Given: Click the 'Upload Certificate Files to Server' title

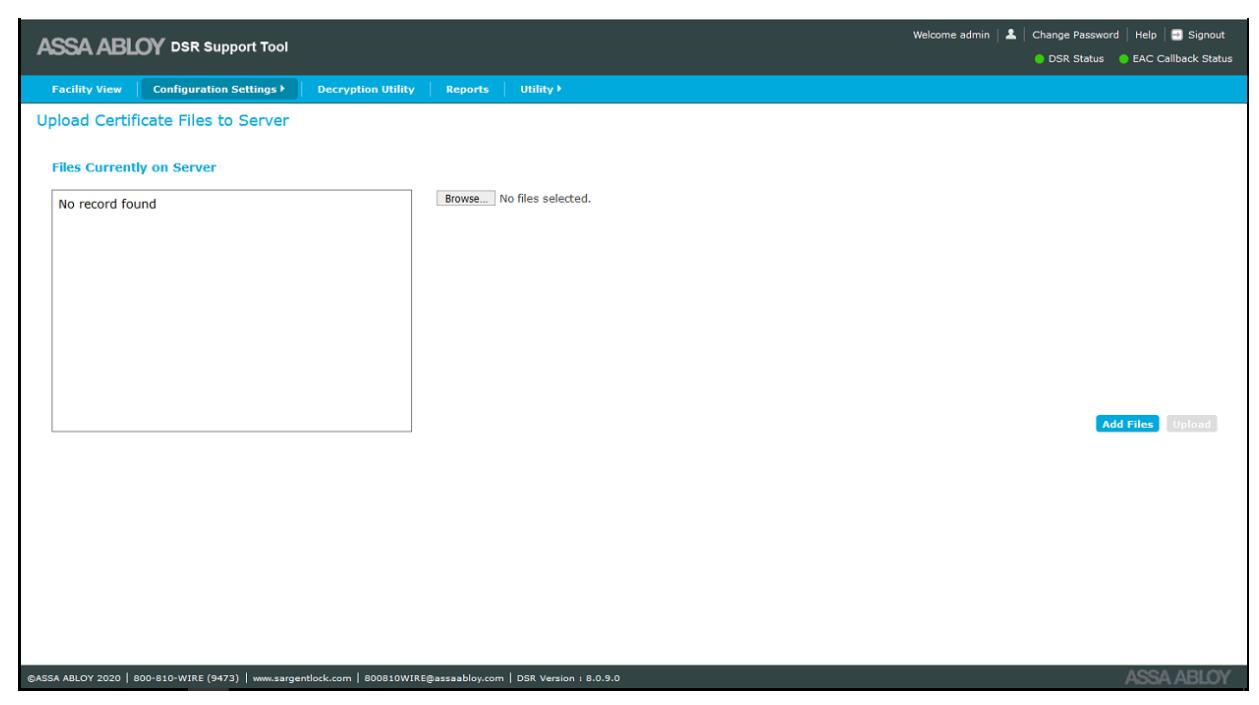Looking at the screenshot, I should pos(162,122).
